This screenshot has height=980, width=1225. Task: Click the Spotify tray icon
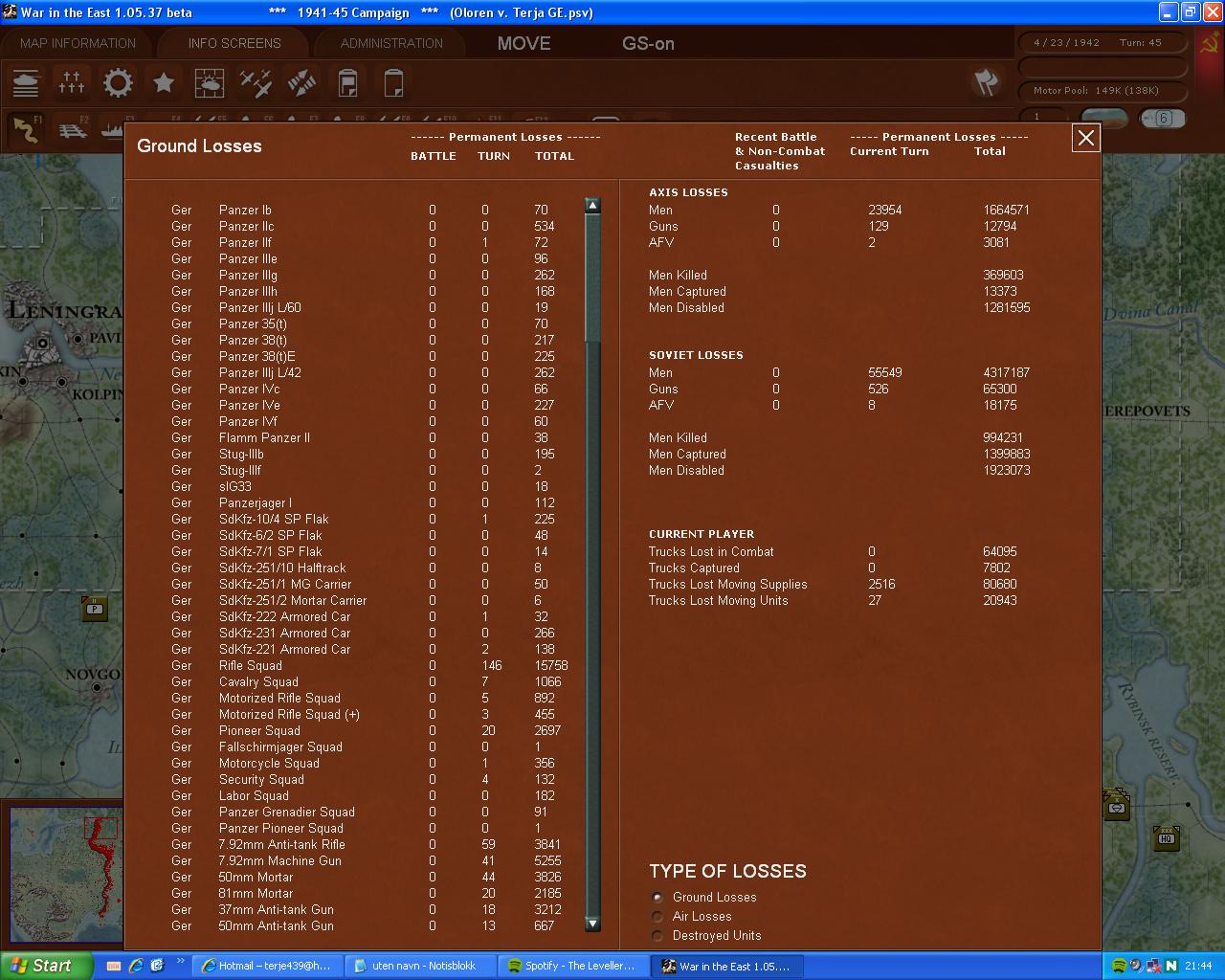[1119, 966]
